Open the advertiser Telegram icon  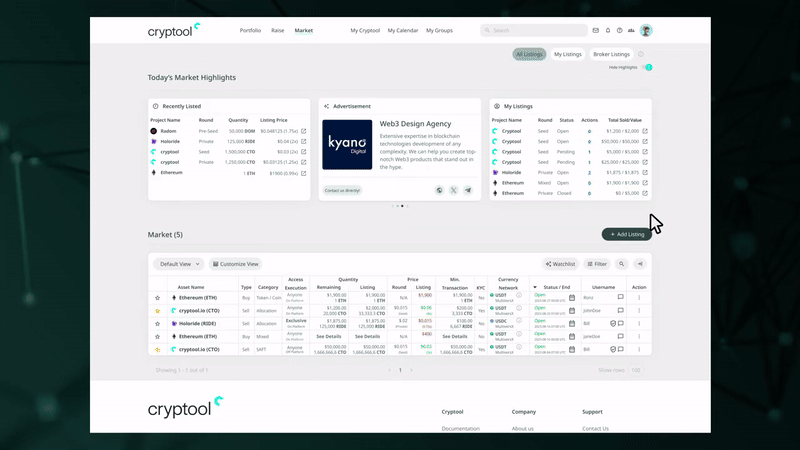point(467,190)
